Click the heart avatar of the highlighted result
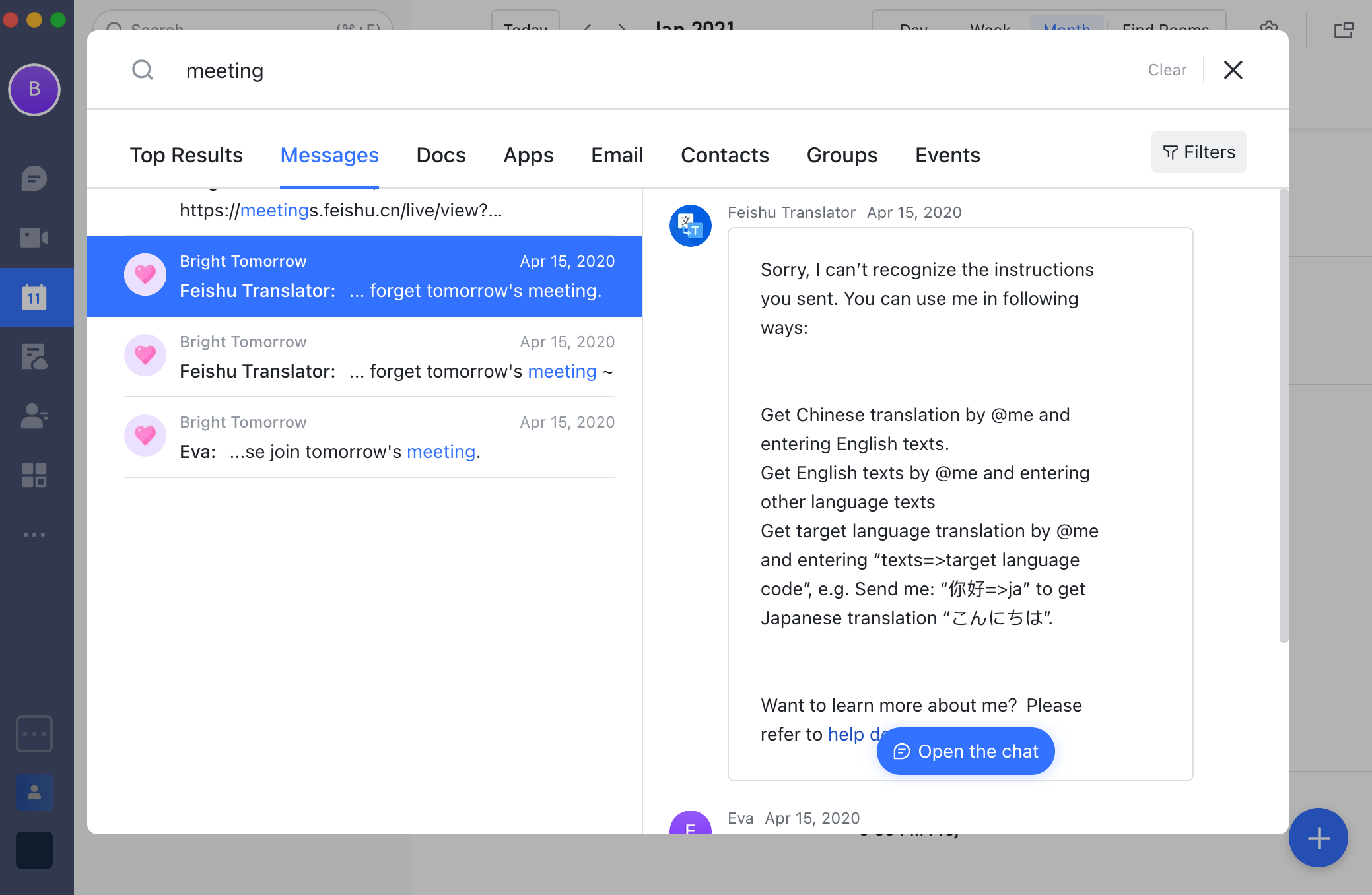The height and width of the screenshot is (895, 1372). click(x=145, y=275)
